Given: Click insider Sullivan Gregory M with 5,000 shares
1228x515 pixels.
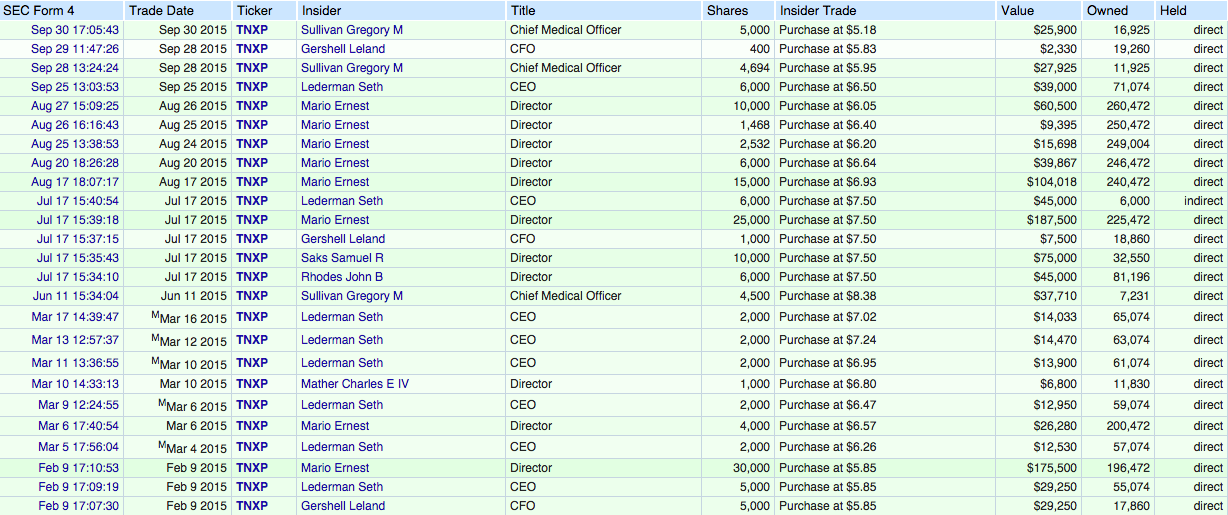Looking at the screenshot, I should [352, 30].
